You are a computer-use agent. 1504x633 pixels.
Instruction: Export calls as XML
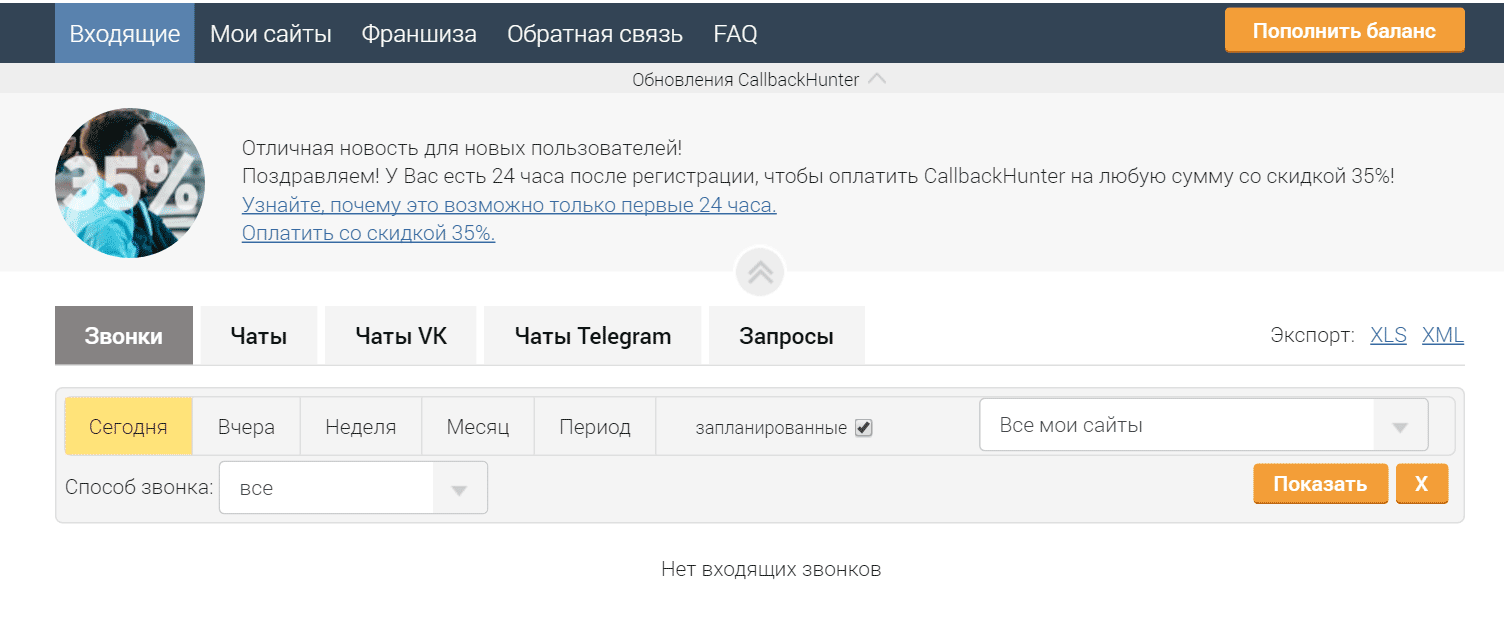tap(1442, 335)
